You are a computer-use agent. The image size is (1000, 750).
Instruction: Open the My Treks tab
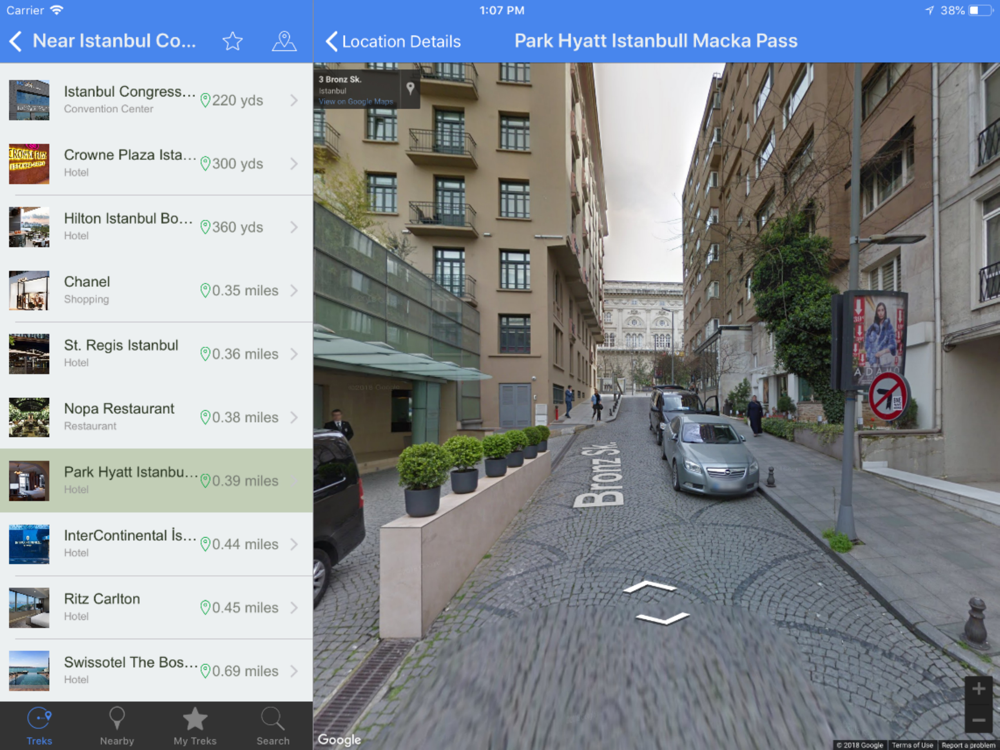pyautogui.click(x=195, y=726)
